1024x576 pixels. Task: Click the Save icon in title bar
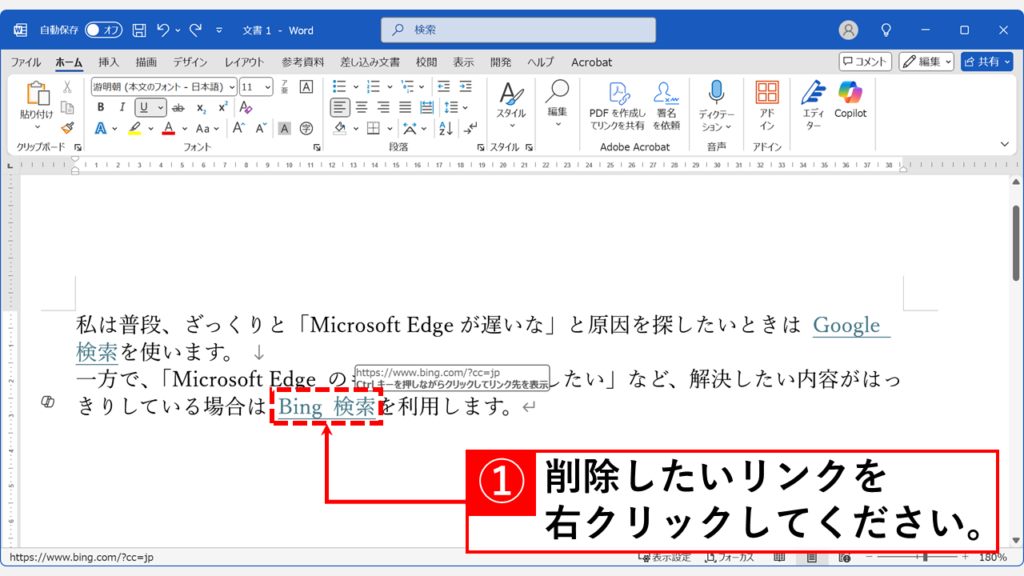click(139, 30)
